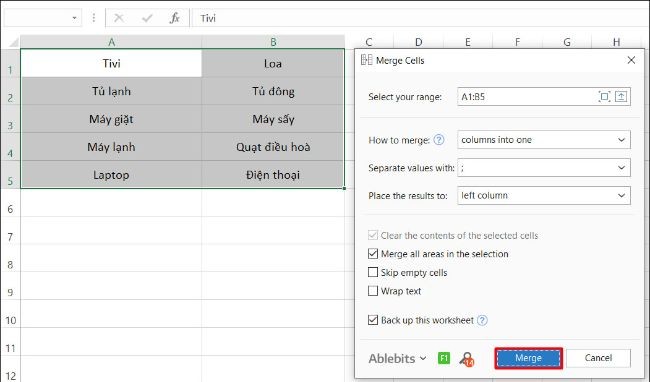Select the cell containing Quạt điều hoà

[273, 147]
